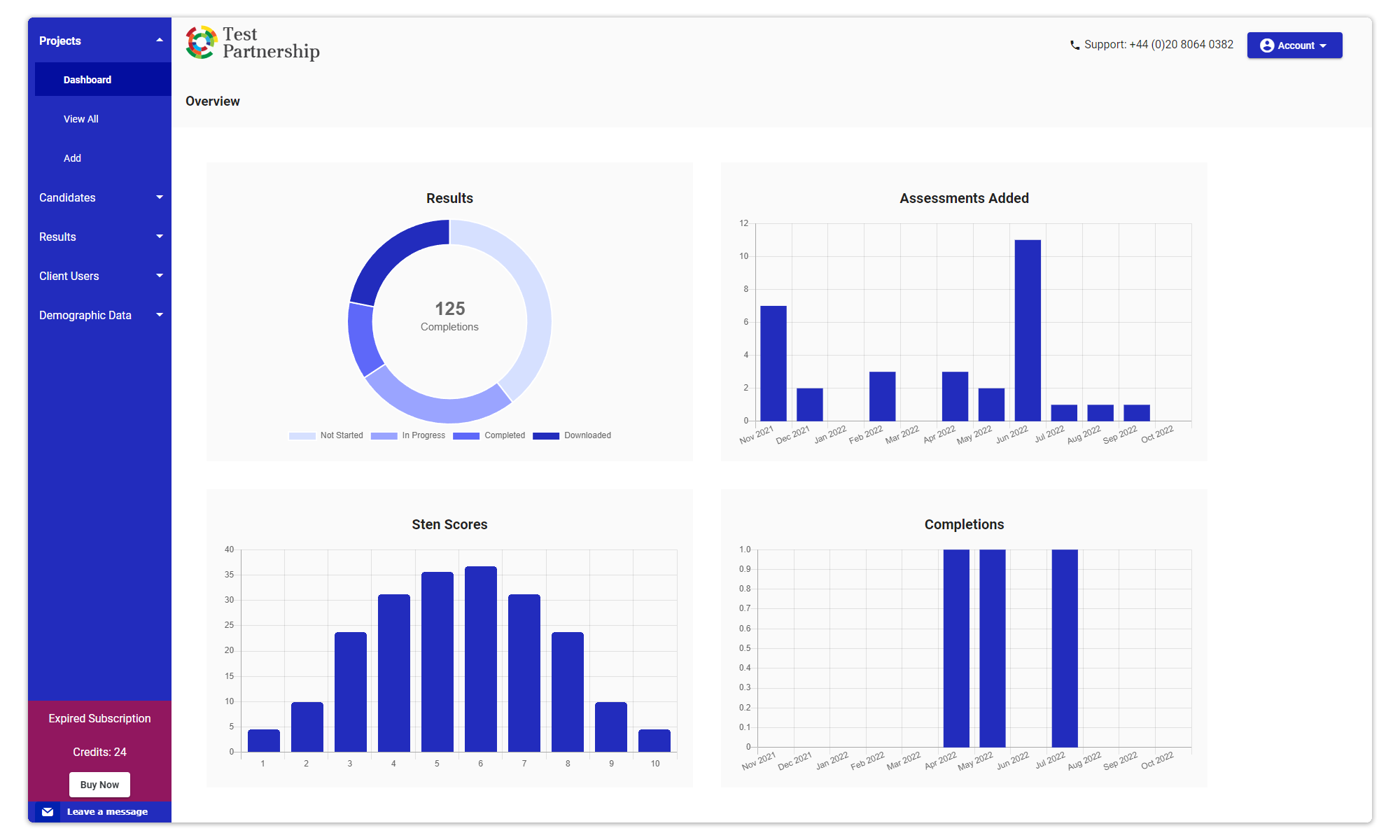Viewport: 1400px width, 840px height.
Task: Click the envelope icon in Leave a message
Action: tap(48, 812)
